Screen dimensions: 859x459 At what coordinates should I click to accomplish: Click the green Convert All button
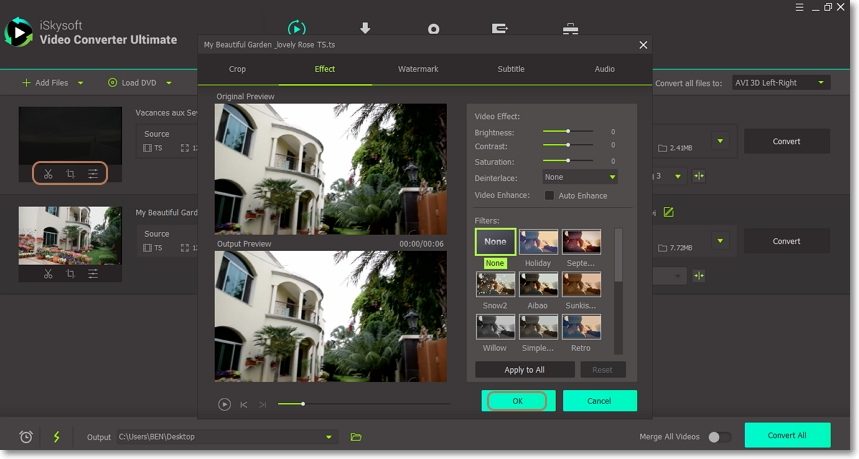point(787,435)
